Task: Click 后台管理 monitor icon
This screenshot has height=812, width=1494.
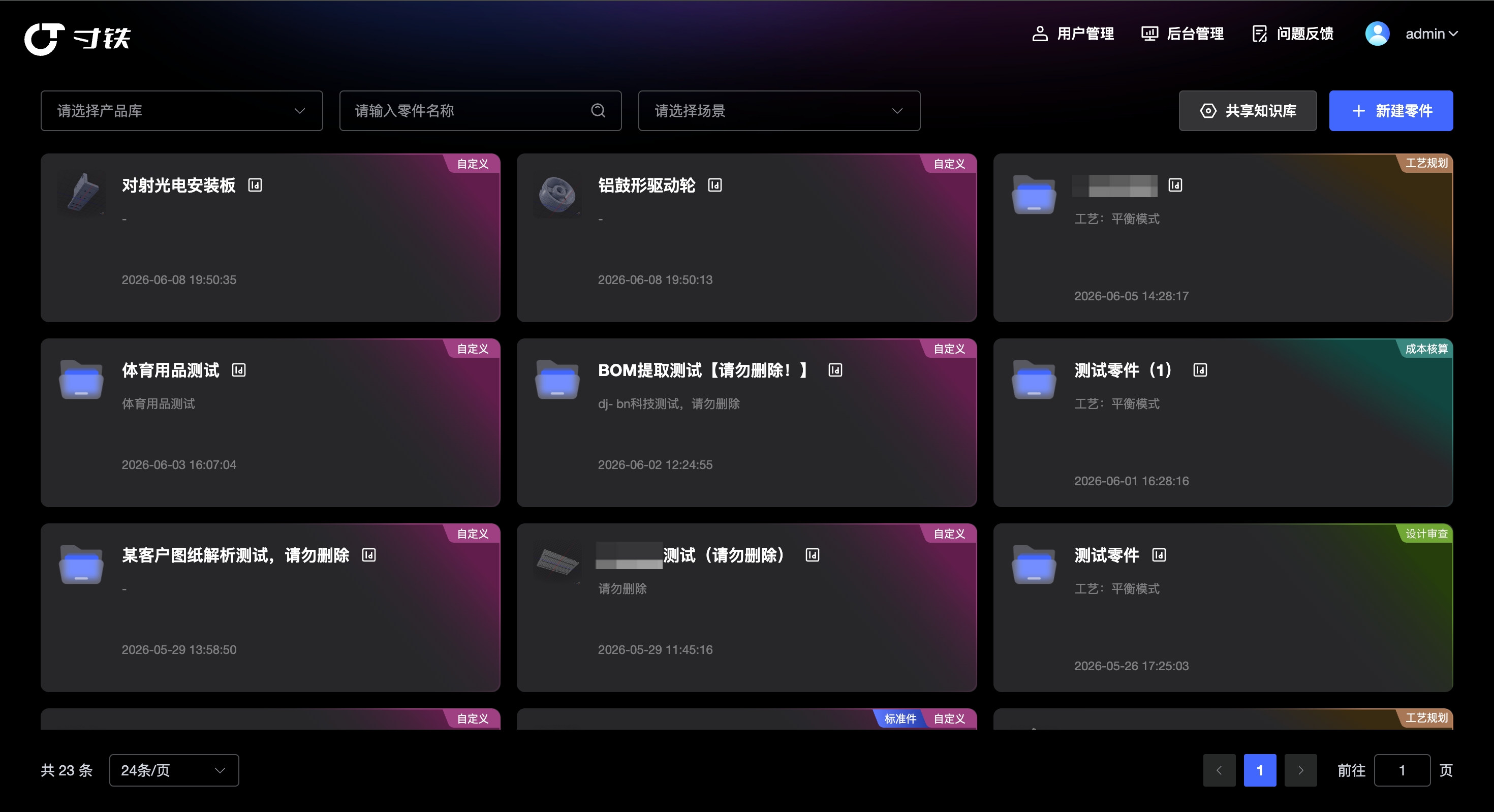Action: point(1149,34)
